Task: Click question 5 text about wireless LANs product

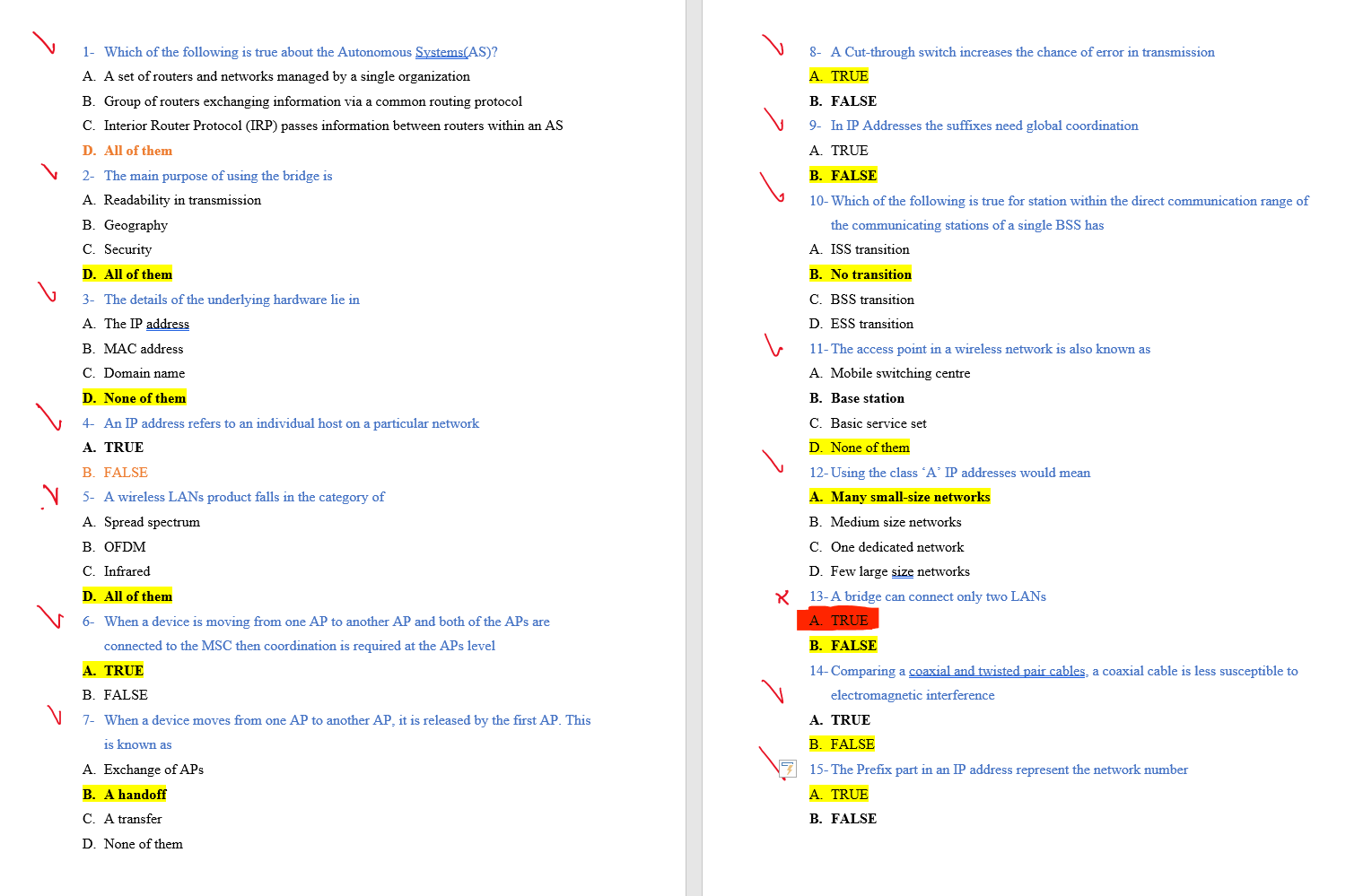Action: [x=244, y=496]
